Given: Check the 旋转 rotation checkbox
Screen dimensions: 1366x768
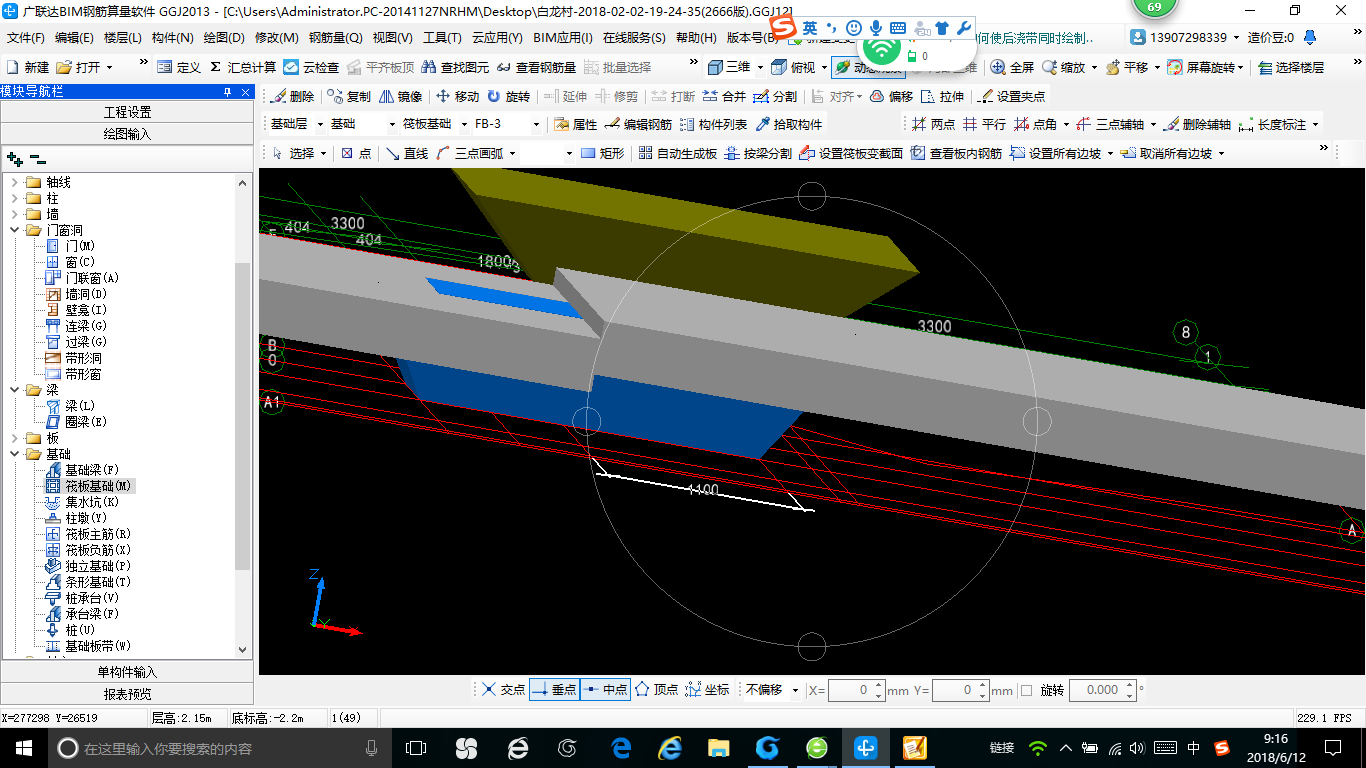Looking at the screenshot, I should 1026,690.
